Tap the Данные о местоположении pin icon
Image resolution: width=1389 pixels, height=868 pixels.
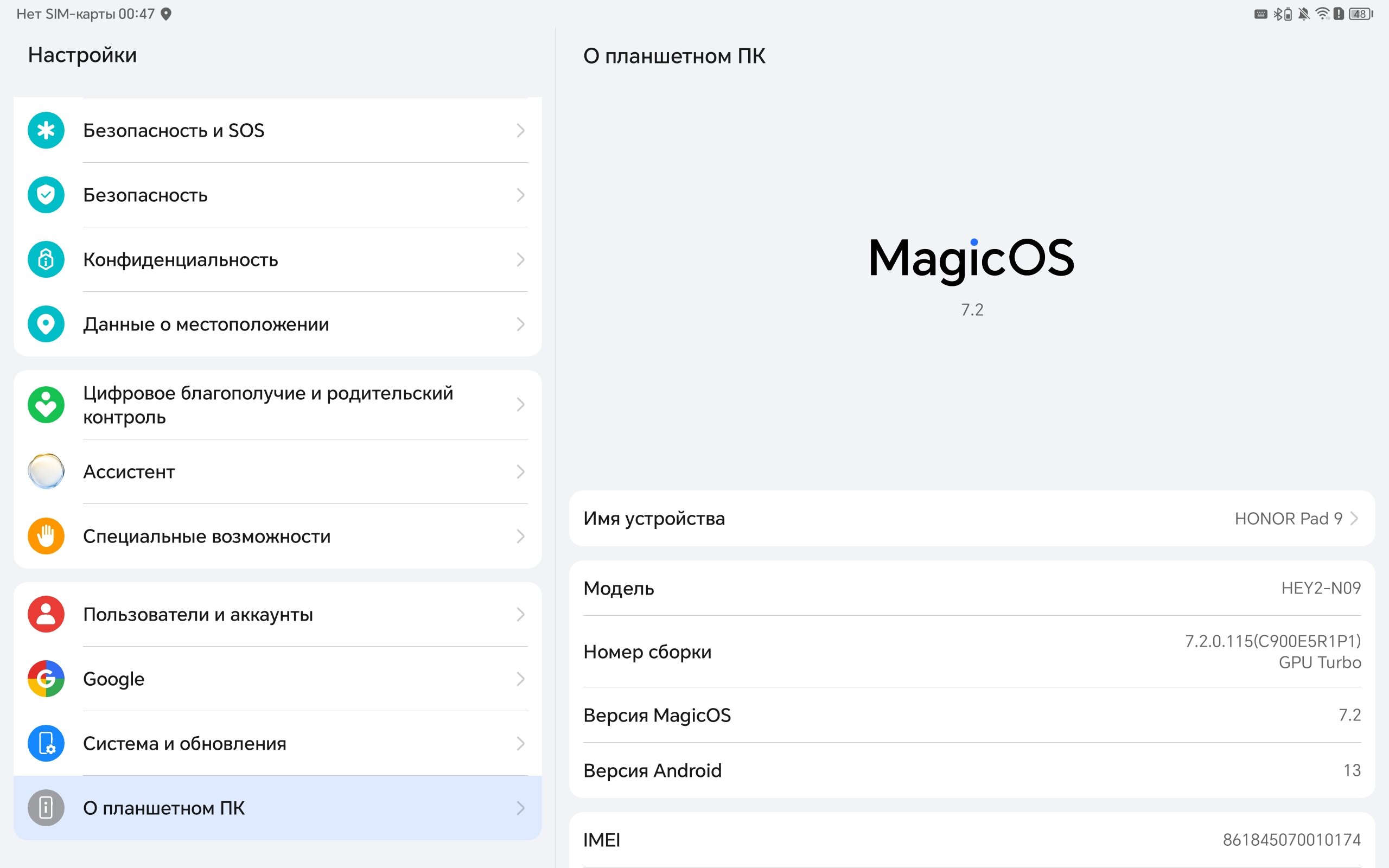click(x=46, y=324)
